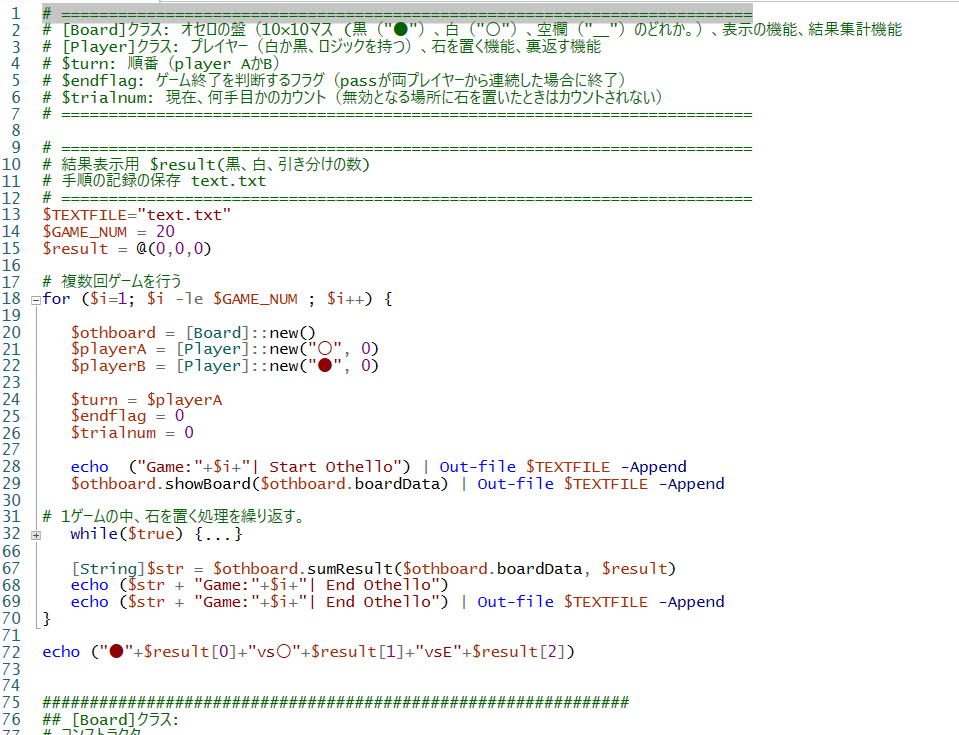The height and width of the screenshot is (735, 959).
Task: Click $turn = $playerA statement
Action: [146, 400]
